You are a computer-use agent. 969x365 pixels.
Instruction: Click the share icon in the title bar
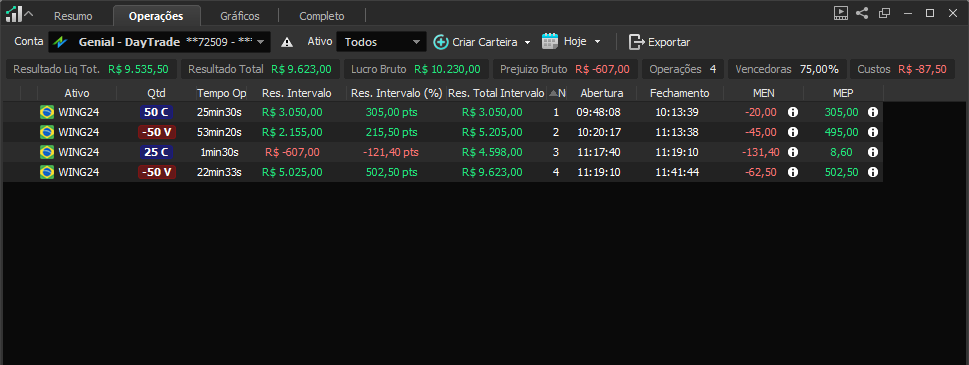coord(861,13)
